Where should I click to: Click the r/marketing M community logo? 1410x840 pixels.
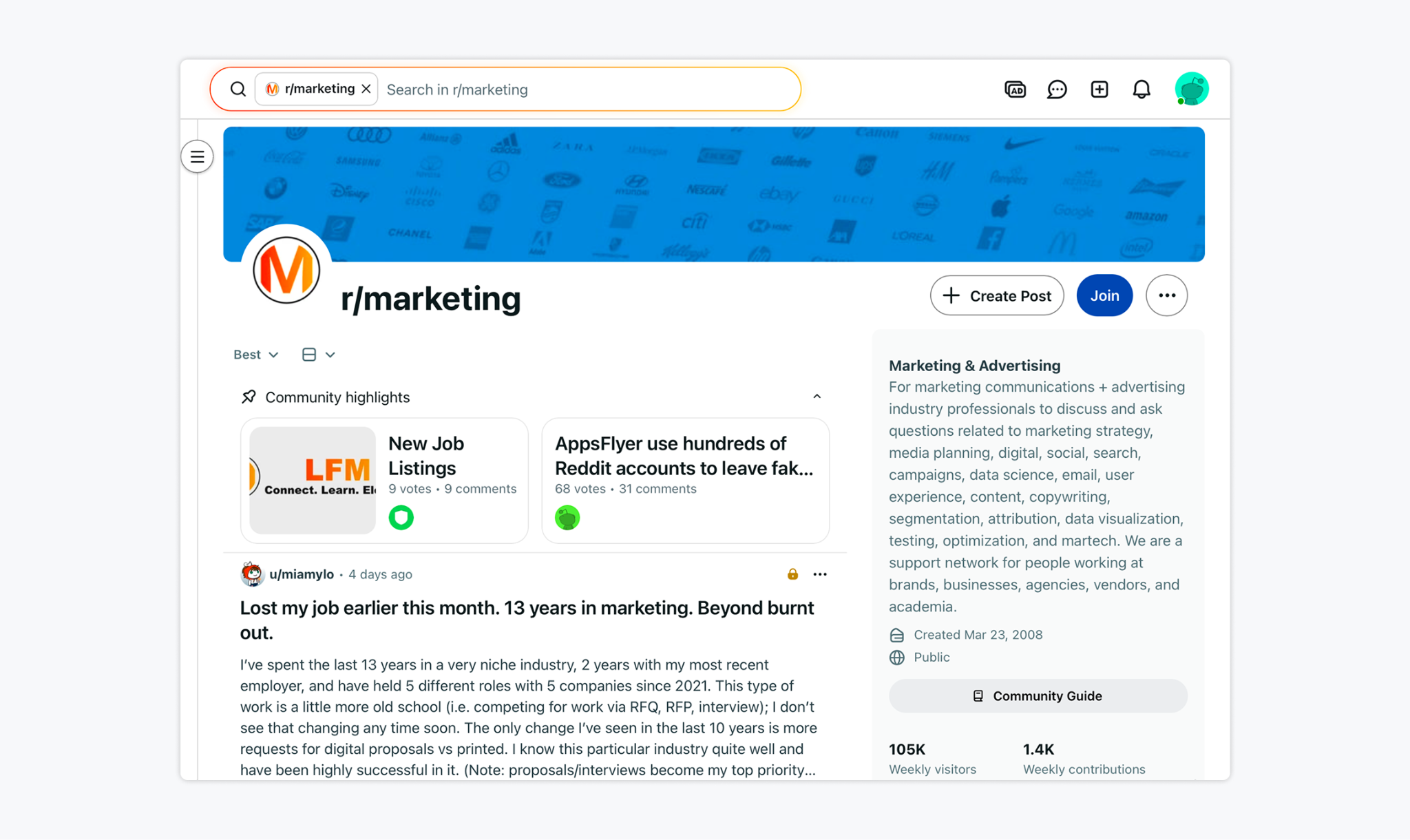[x=286, y=270]
